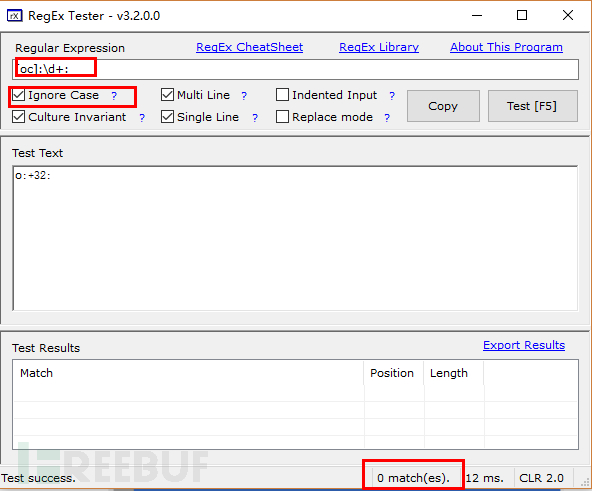592x491 pixels.
Task: Click the Copy button
Action: [443, 106]
